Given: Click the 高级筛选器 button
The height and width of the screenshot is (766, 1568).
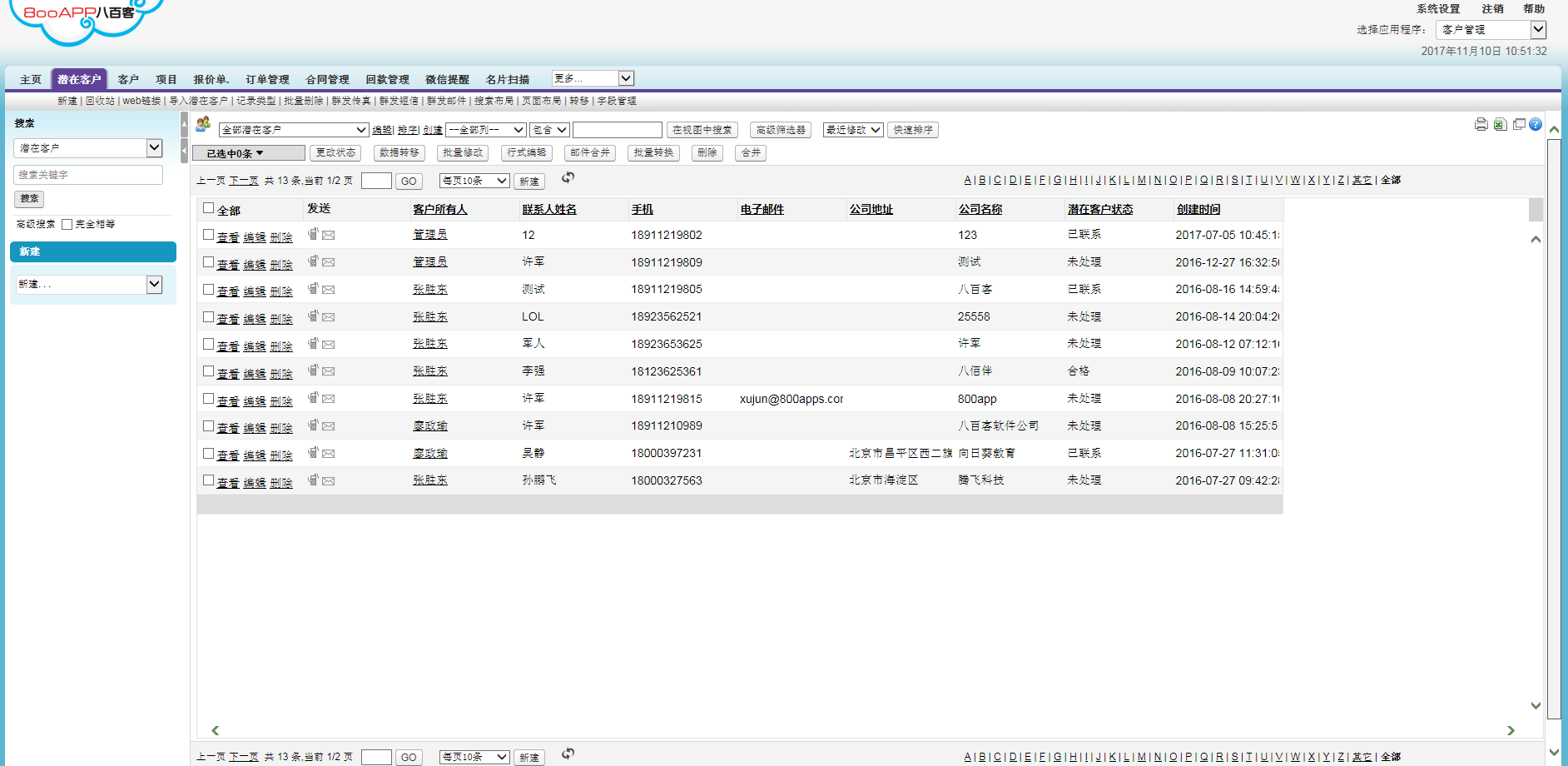Looking at the screenshot, I should (x=781, y=130).
